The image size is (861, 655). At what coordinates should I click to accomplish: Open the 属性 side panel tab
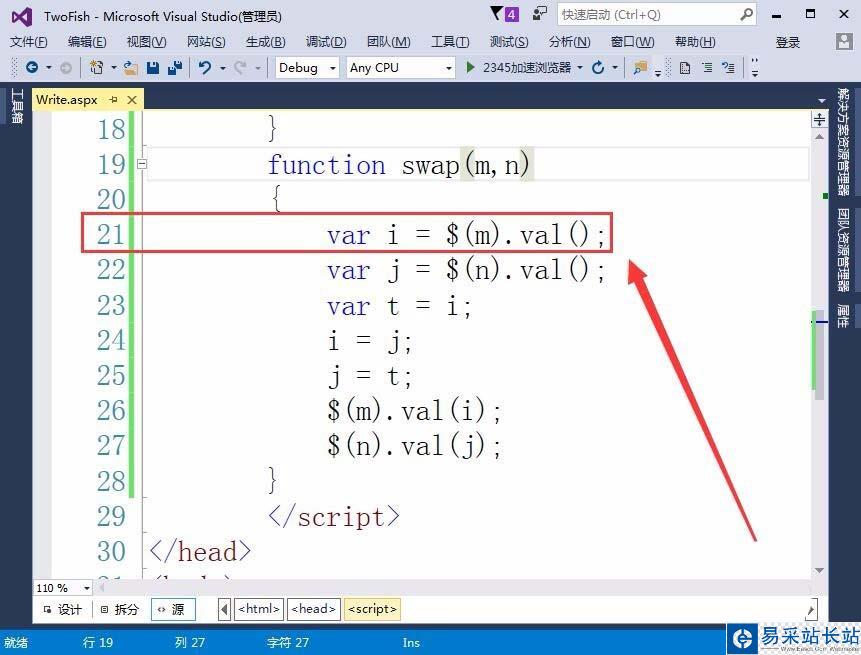pos(843,316)
